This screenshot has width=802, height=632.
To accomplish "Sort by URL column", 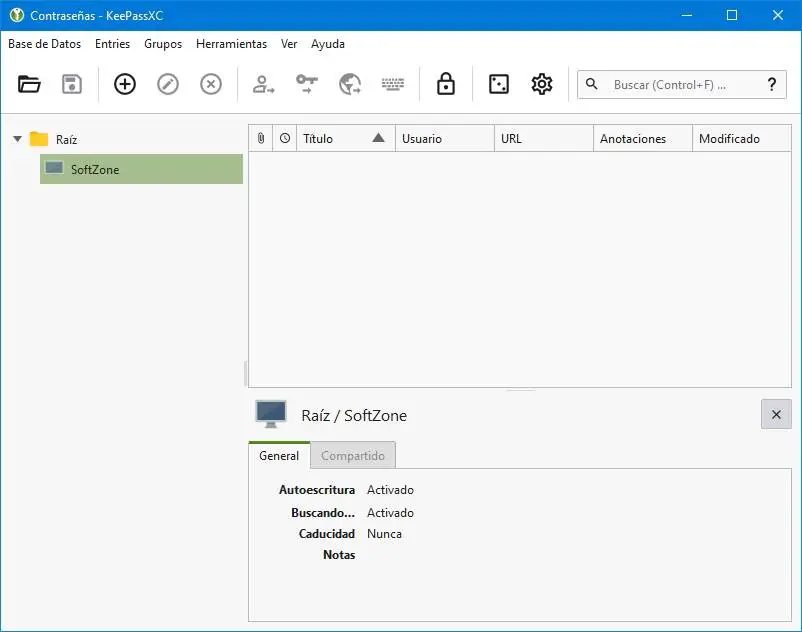I will (x=544, y=139).
